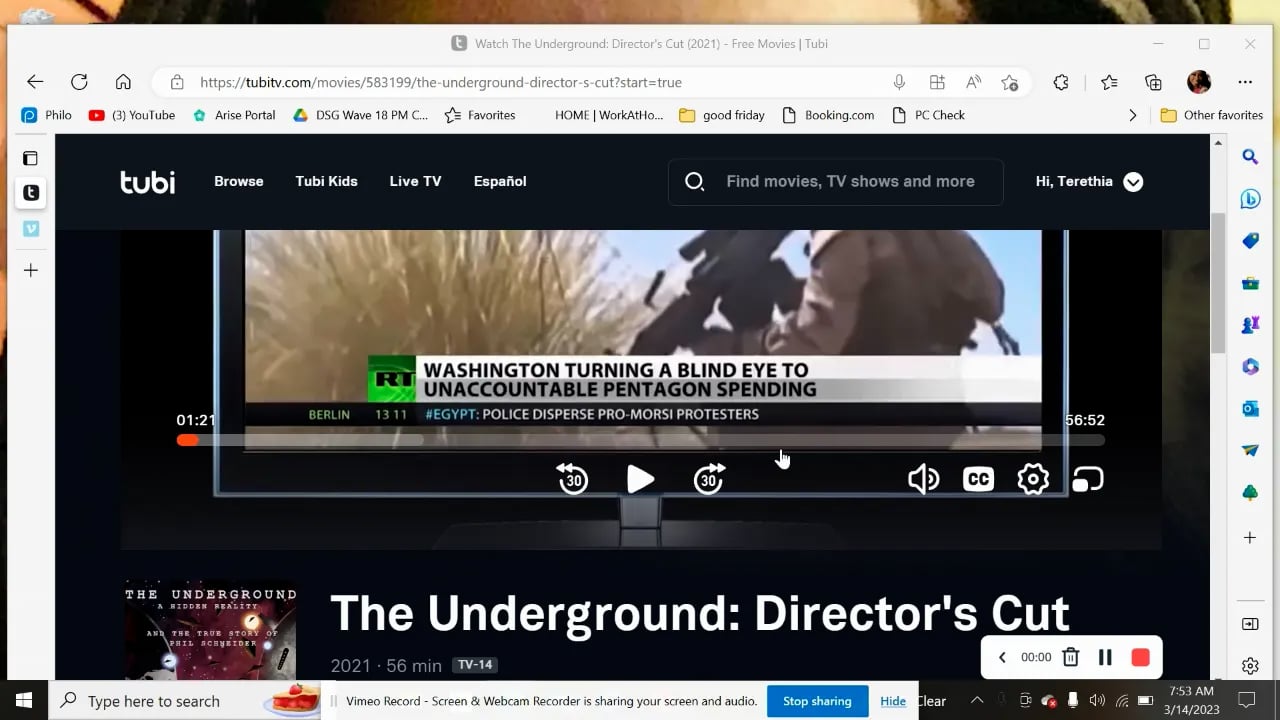Open Outlook in Edge sidebar
The height and width of the screenshot is (720, 1280).
click(1250, 408)
